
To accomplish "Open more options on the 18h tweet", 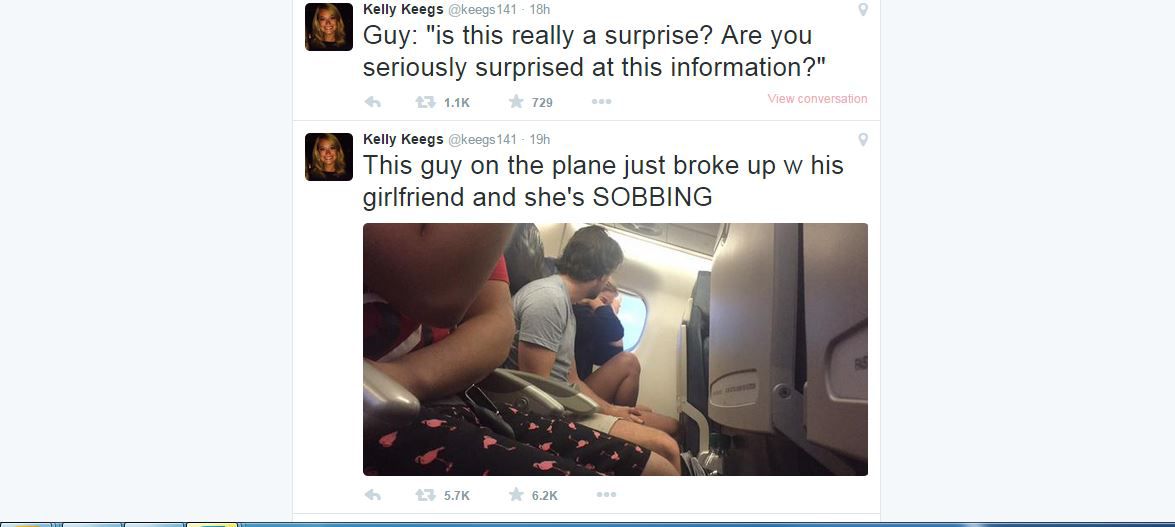I will point(602,102).
